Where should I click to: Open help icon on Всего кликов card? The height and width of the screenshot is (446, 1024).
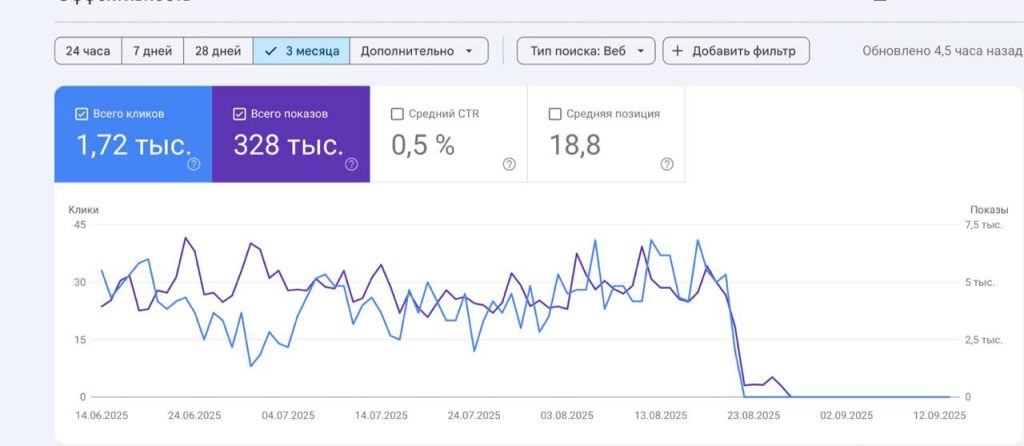[193, 165]
